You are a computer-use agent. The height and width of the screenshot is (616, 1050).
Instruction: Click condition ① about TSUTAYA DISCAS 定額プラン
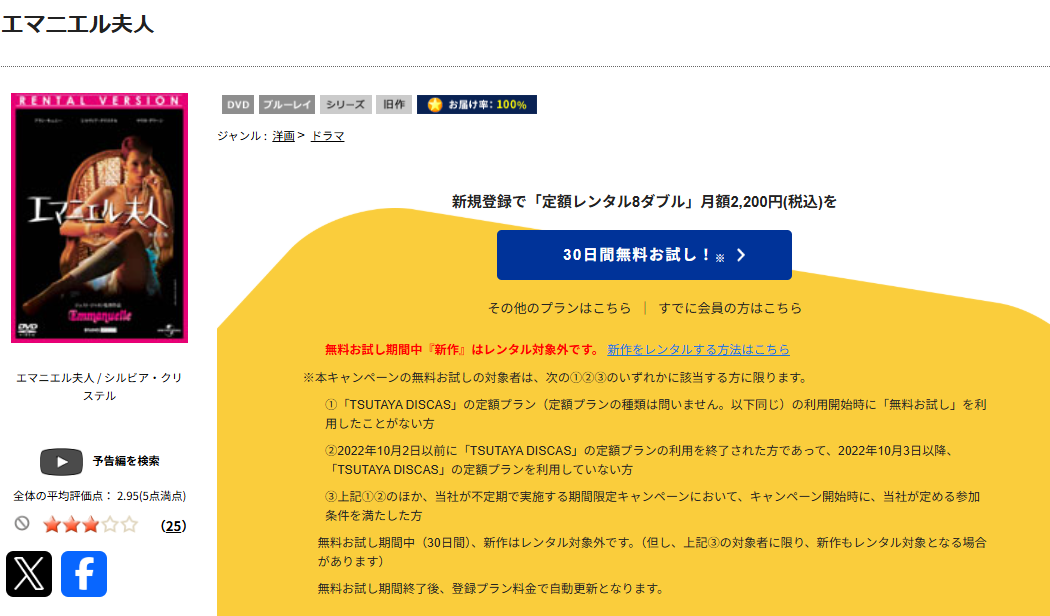(656, 414)
